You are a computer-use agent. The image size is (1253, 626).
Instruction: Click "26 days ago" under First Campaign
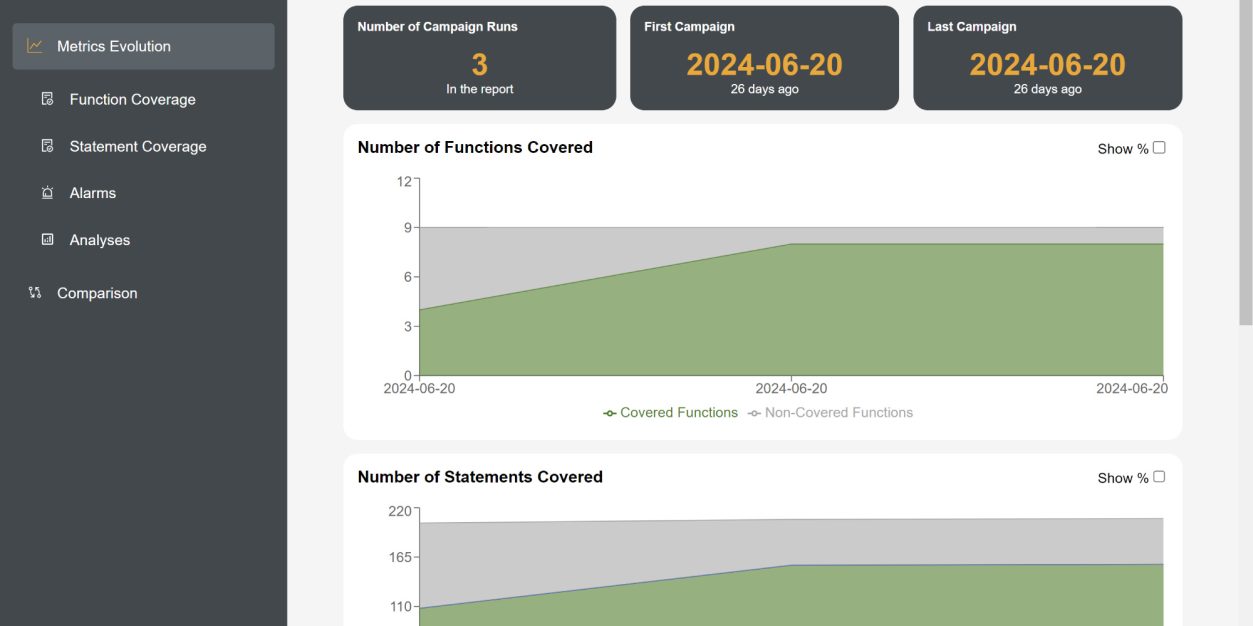click(x=764, y=89)
